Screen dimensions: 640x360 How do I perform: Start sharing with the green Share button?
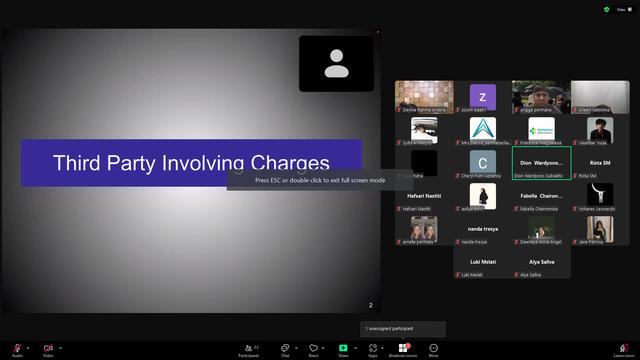coord(343,350)
